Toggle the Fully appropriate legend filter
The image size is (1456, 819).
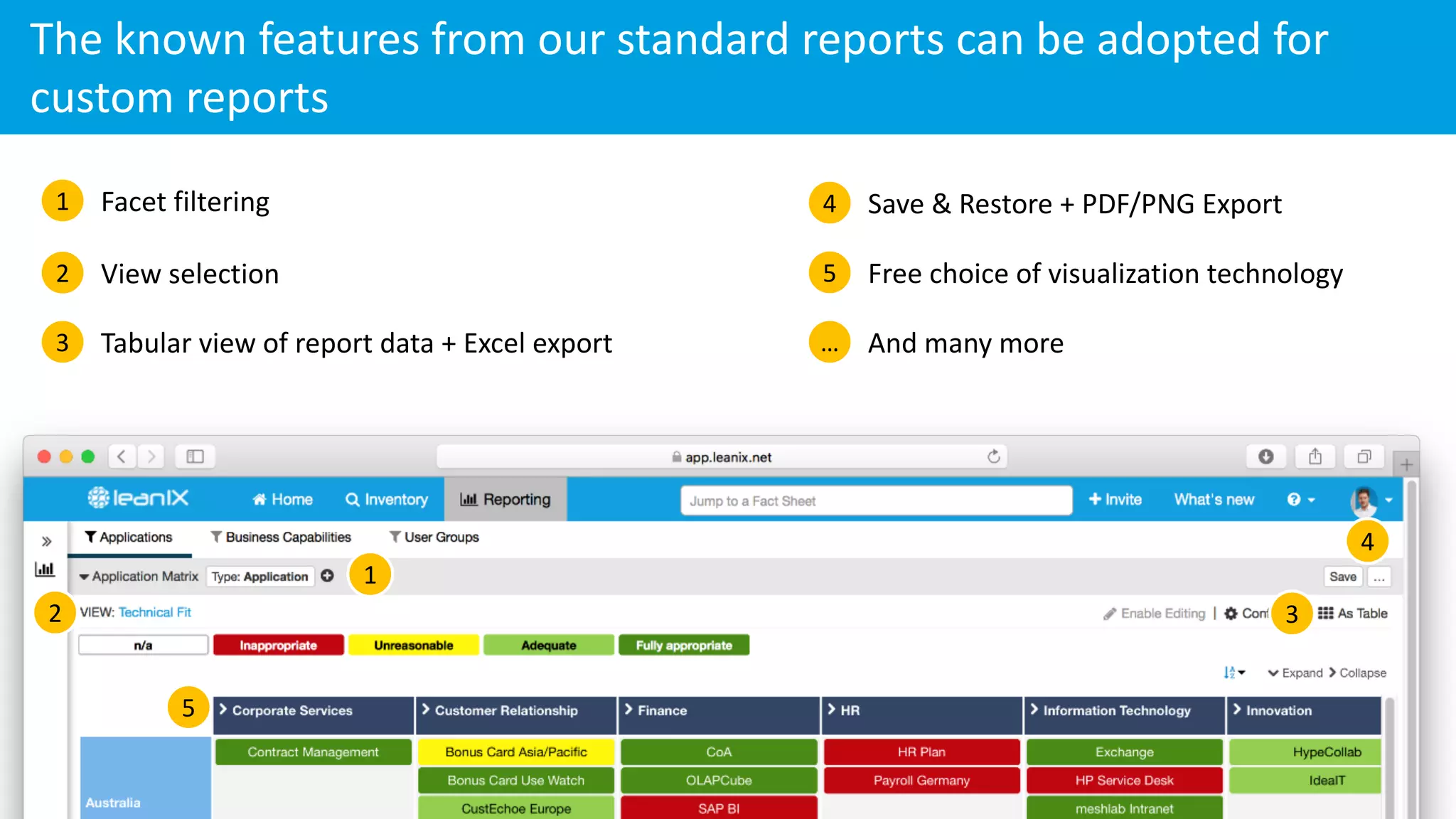(x=683, y=646)
